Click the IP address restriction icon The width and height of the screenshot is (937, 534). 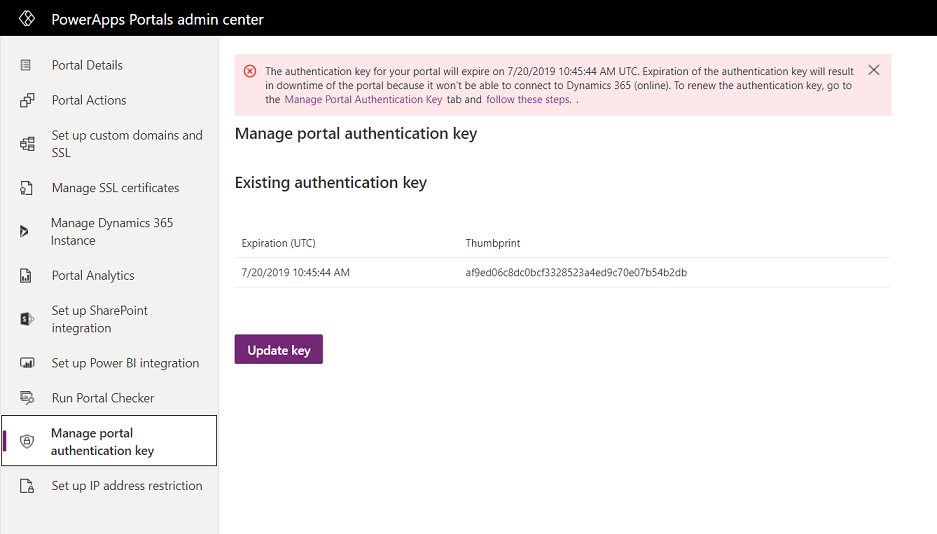[x=27, y=486]
